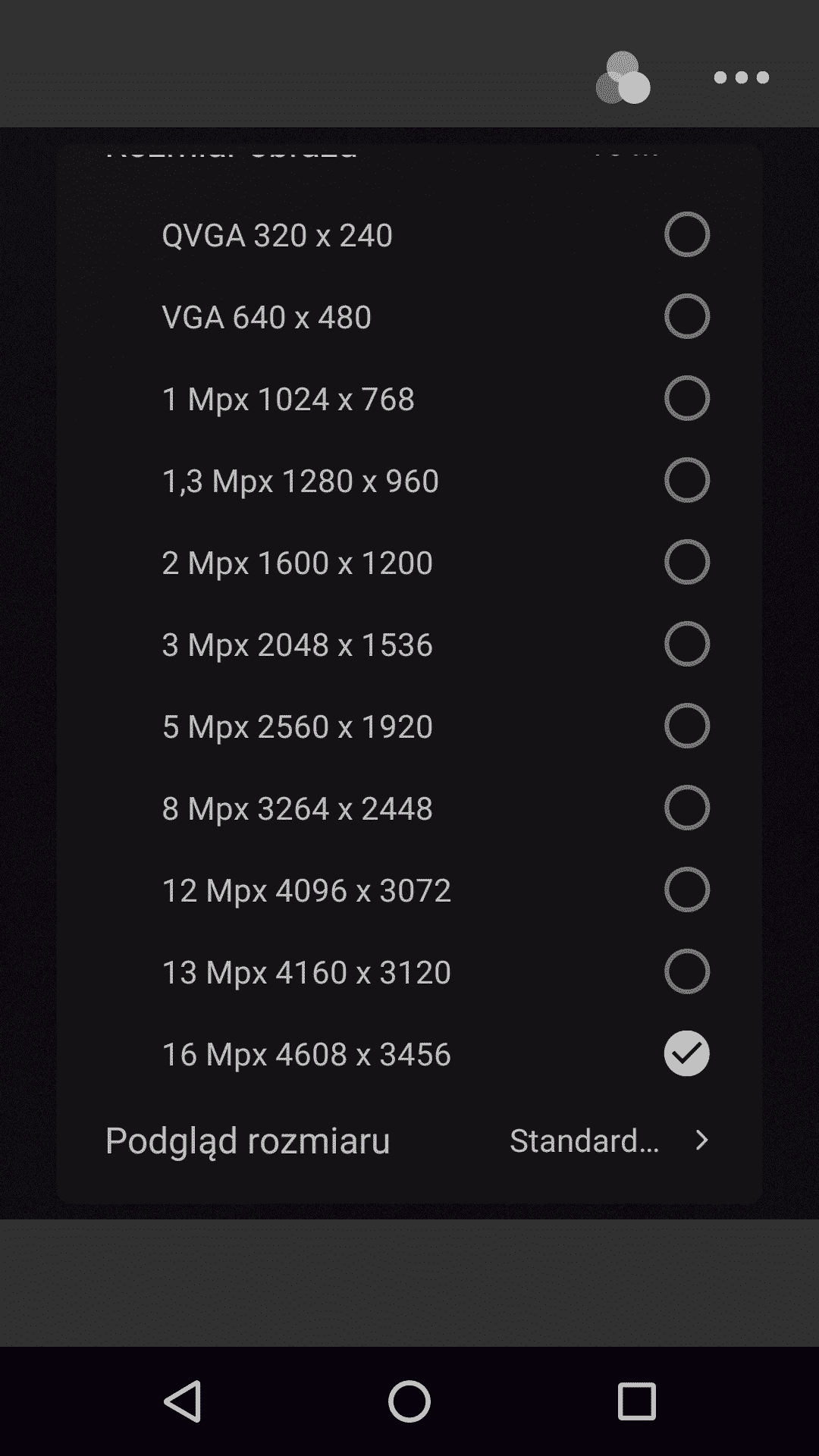This screenshot has height=1456, width=819.
Task: Expand Podgląd rozmiaru with the chevron arrow
Action: tap(702, 1140)
